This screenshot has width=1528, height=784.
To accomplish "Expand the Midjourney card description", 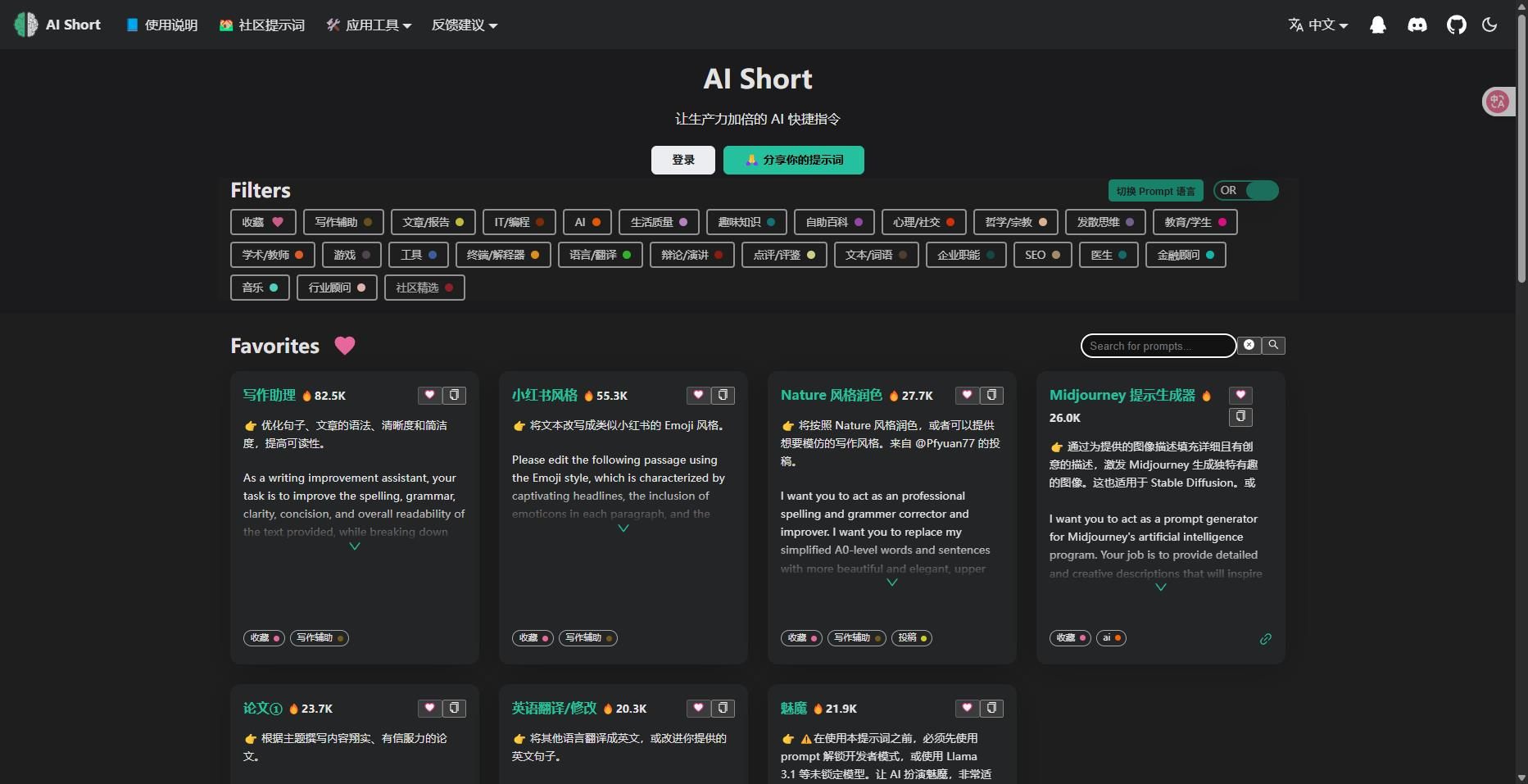I will [x=1161, y=587].
